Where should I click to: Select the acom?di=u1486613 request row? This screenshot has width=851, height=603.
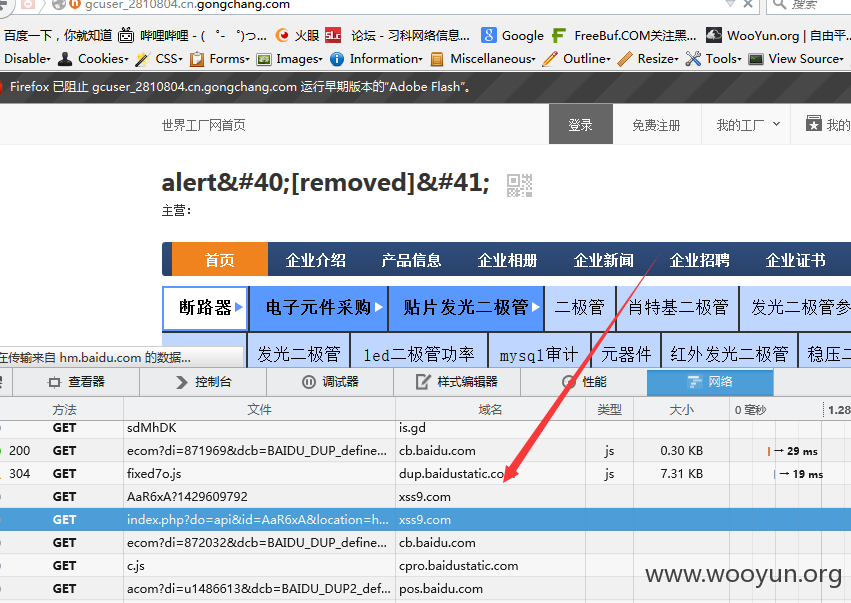(x=426, y=588)
